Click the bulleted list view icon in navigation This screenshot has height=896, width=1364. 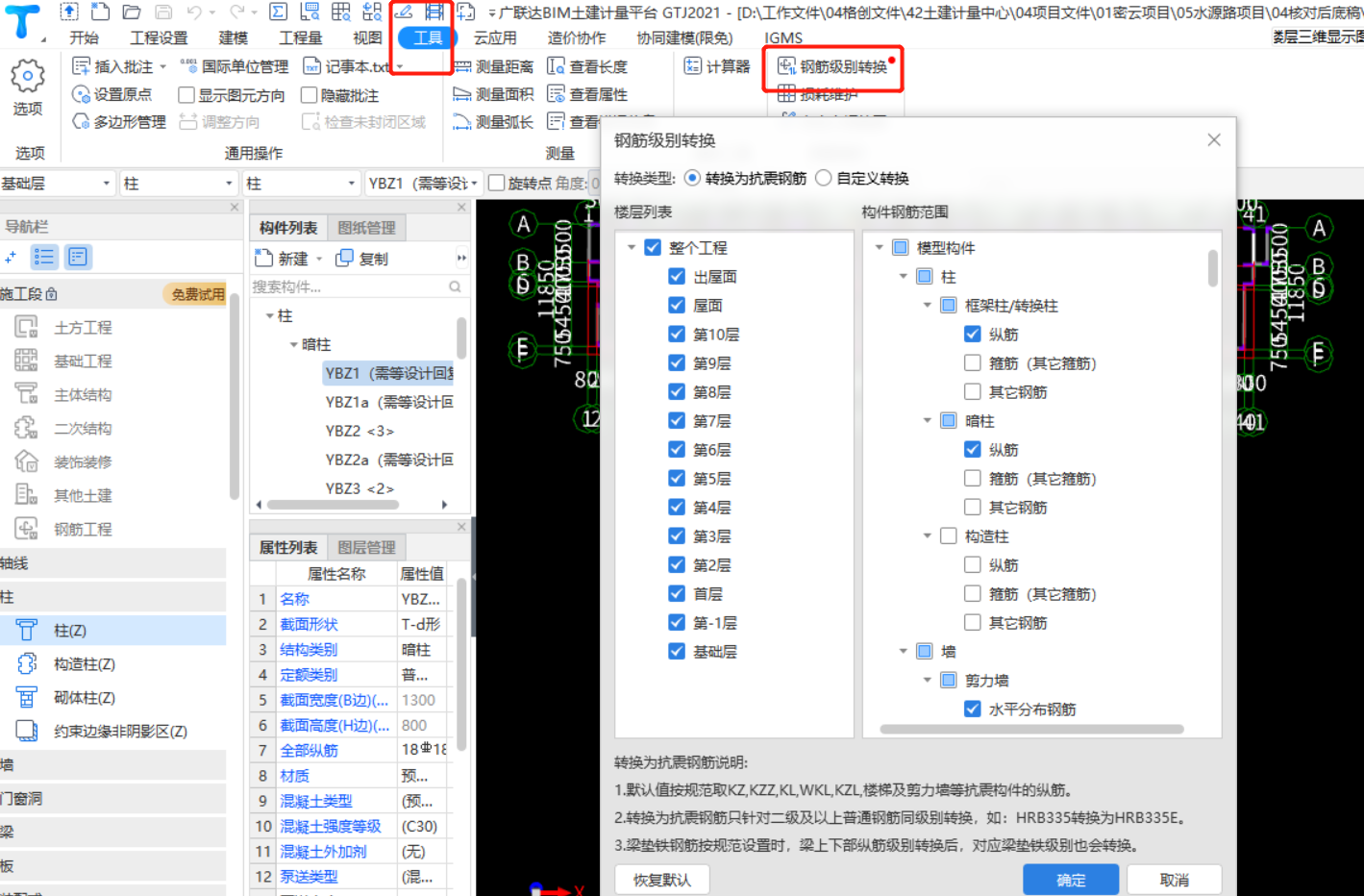pos(44,257)
